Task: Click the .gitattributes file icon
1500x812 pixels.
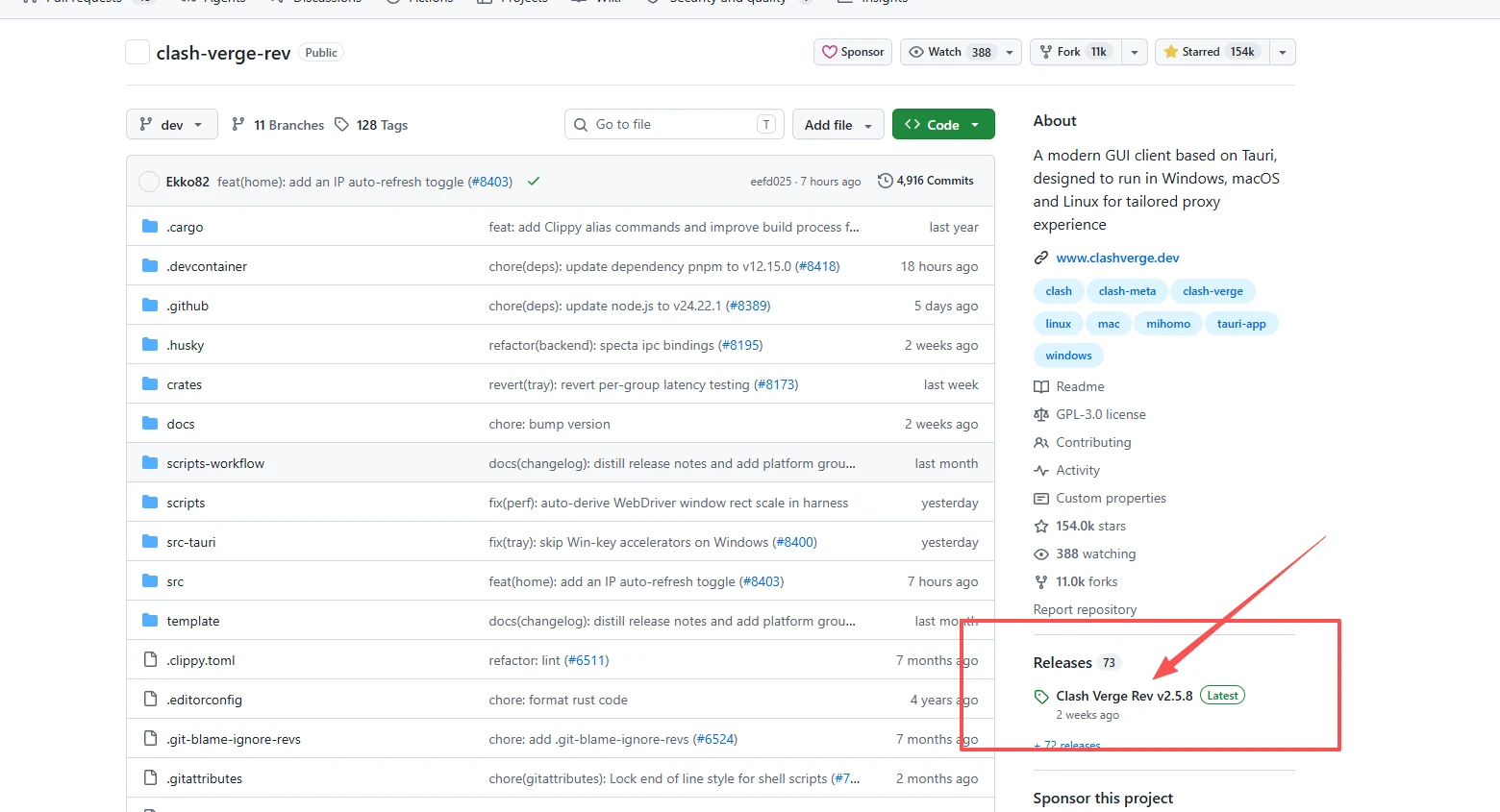Action: click(x=150, y=778)
